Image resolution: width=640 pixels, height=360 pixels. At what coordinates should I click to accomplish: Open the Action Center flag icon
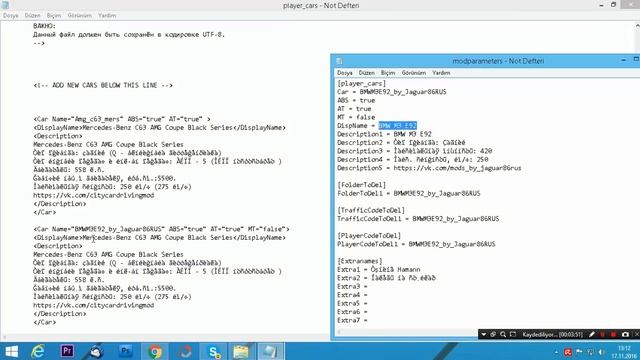579,352
